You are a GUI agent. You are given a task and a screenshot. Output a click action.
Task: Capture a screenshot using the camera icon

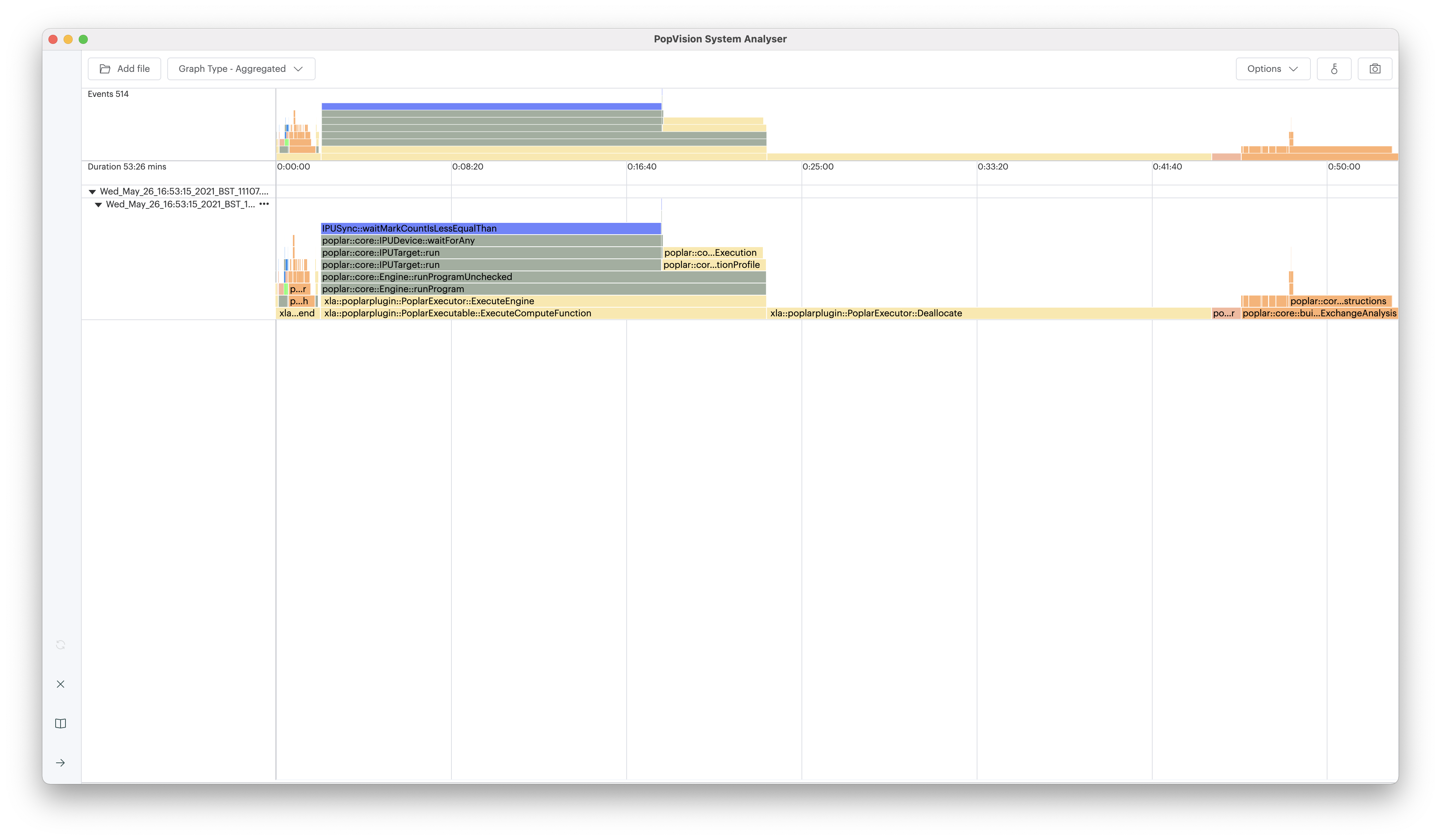coord(1376,68)
